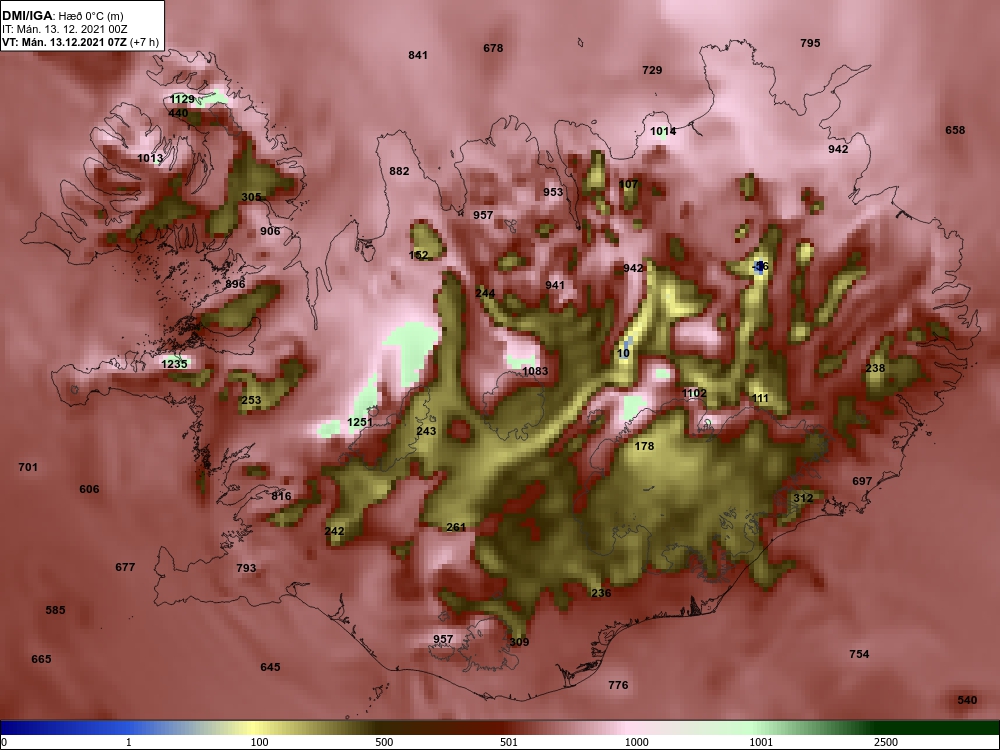Click the 1013 value on the Westfjords
Image resolution: width=1000 pixels, height=750 pixels.
coord(151,158)
